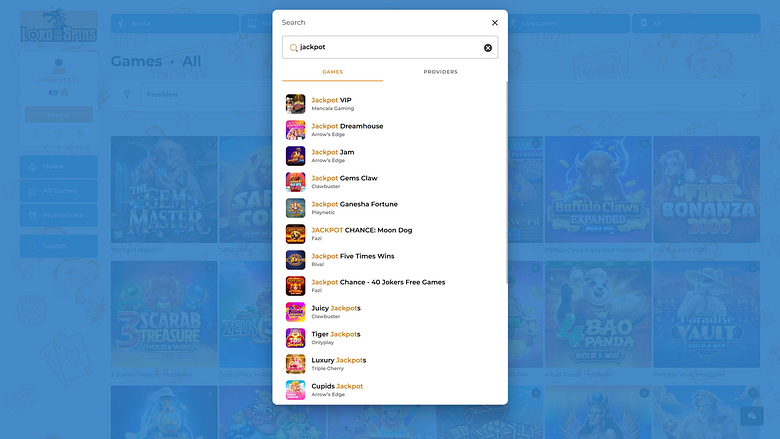Choose Jackpot Five Times Wins result

353,260
